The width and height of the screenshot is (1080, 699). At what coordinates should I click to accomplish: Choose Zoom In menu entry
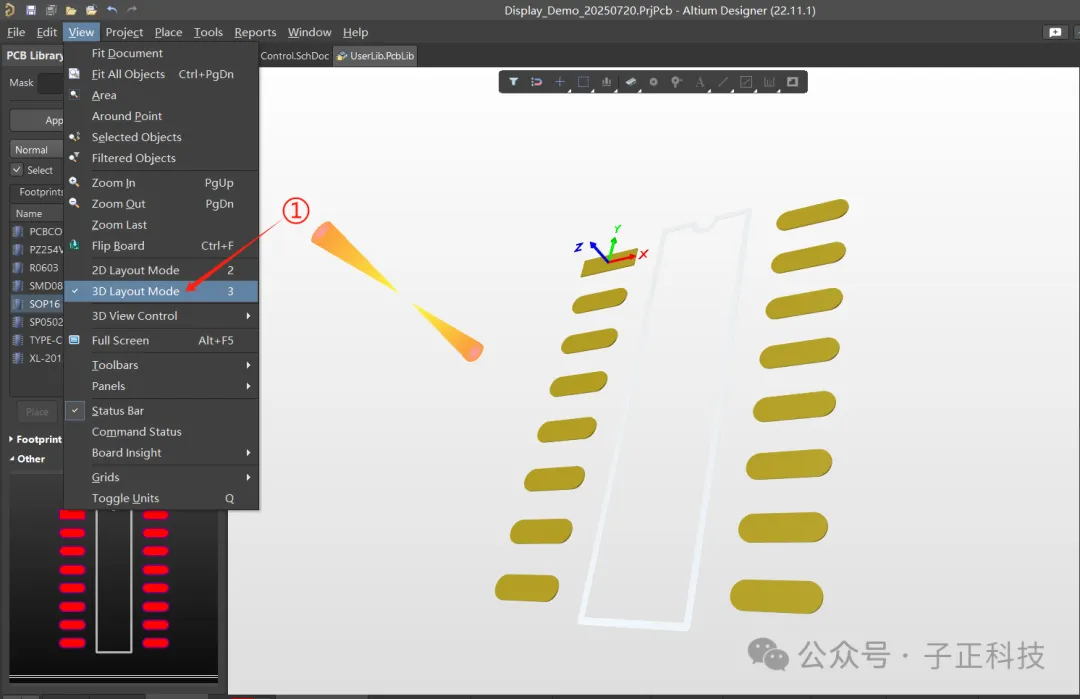pos(161,182)
